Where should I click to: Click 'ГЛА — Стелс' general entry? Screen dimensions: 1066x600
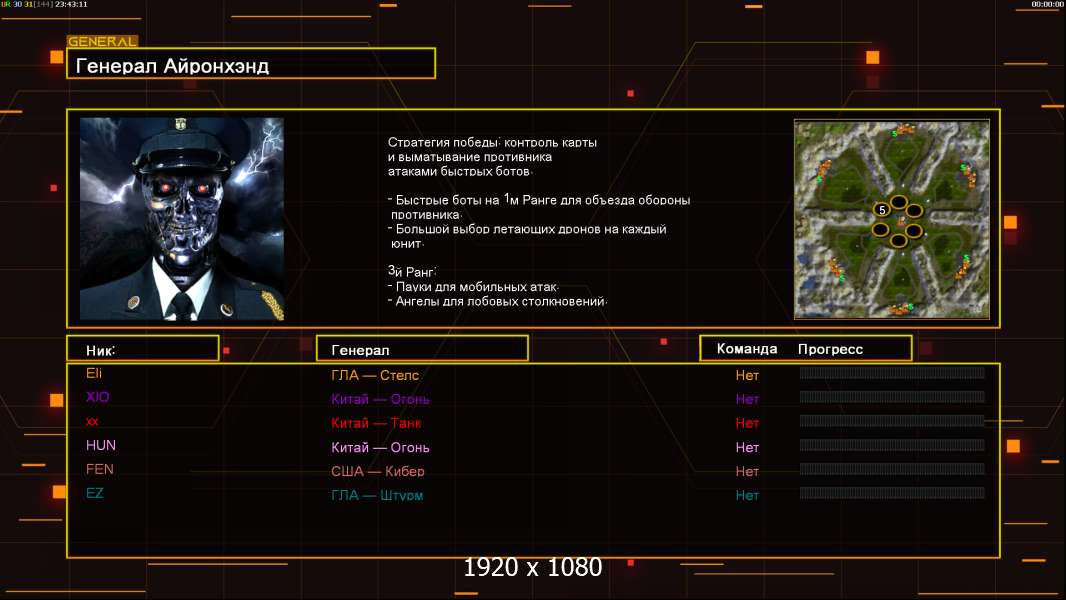tap(375, 375)
